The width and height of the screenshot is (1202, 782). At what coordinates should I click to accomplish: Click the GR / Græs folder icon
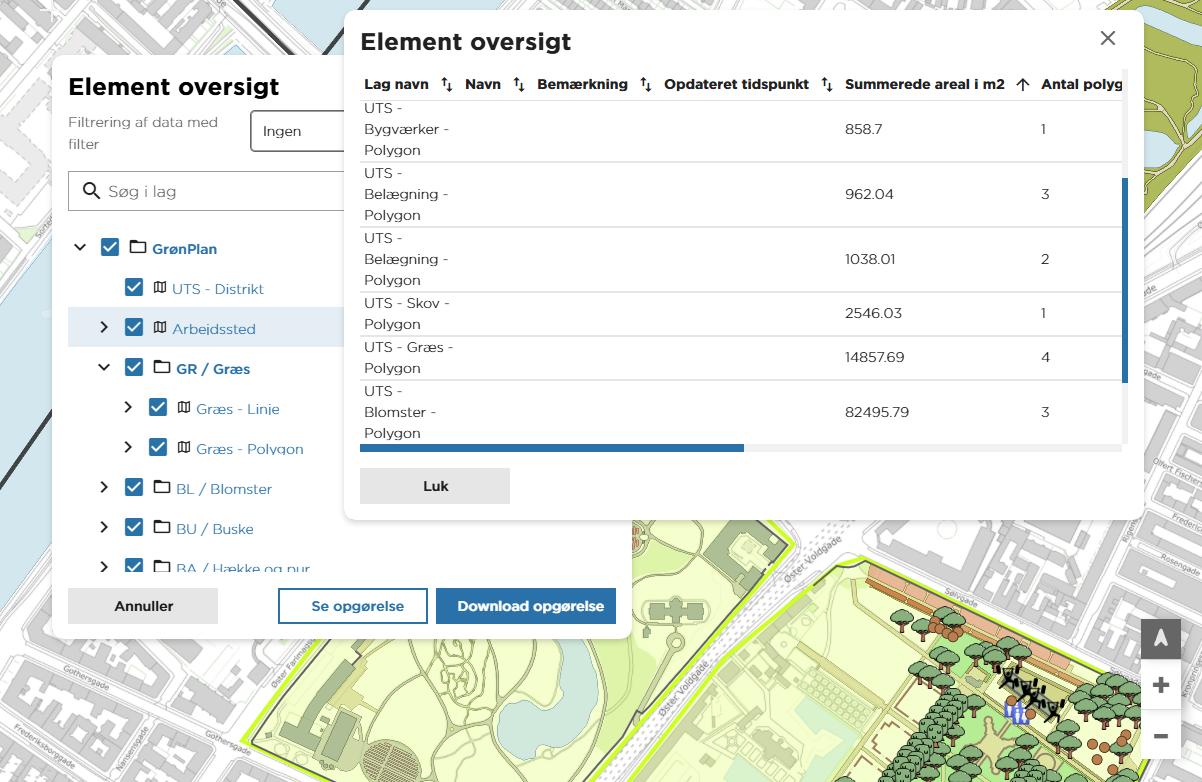[162, 368]
